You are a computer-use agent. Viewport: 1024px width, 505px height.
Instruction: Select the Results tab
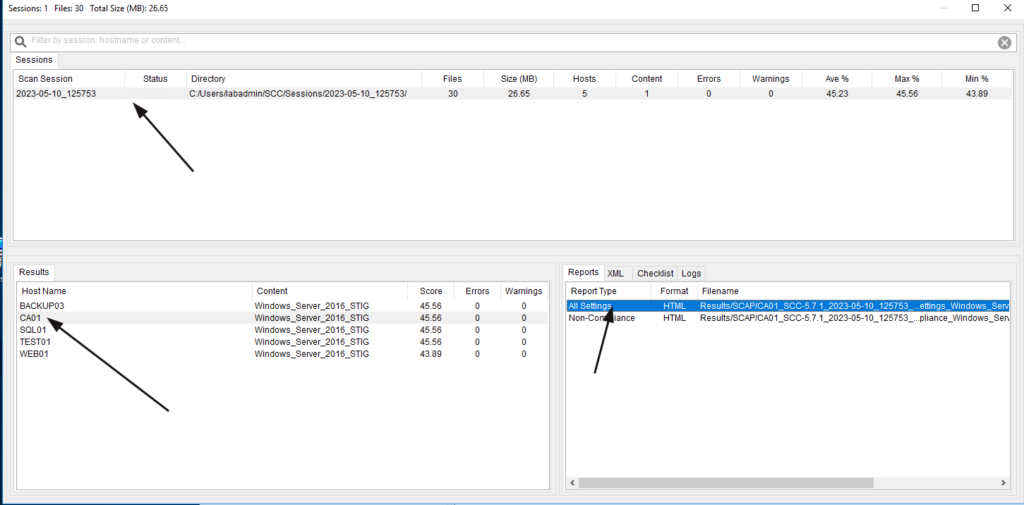[x=34, y=272]
